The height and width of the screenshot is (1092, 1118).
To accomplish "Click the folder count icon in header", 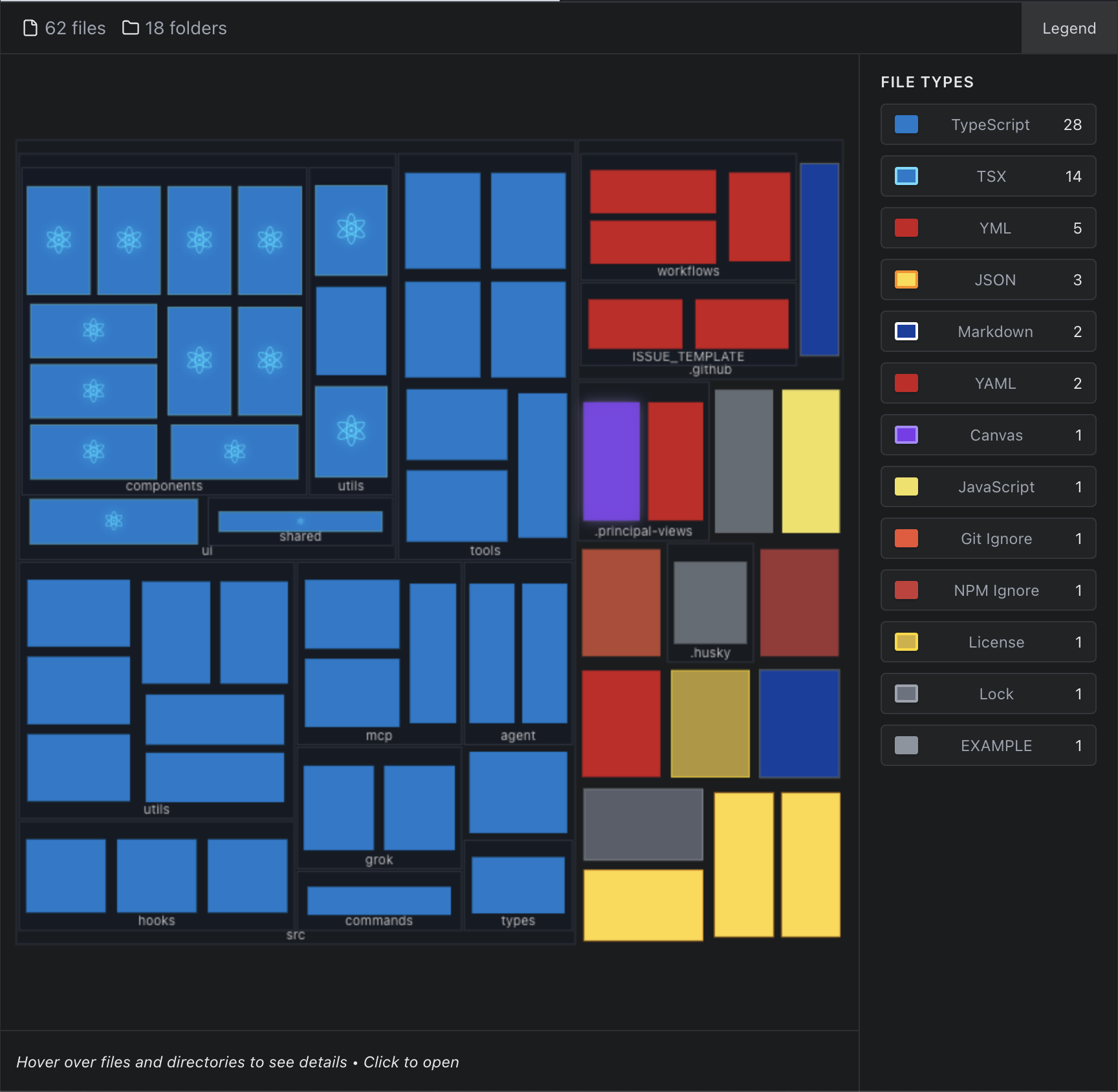I will coord(131,28).
